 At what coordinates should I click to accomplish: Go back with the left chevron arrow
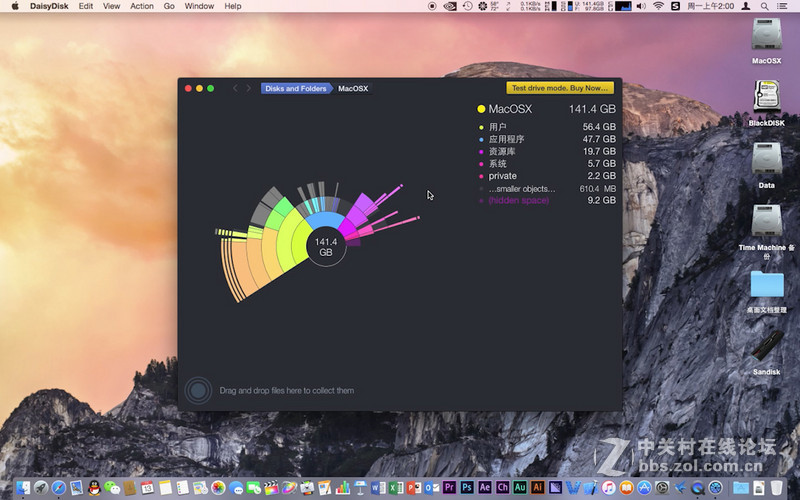click(x=235, y=88)
